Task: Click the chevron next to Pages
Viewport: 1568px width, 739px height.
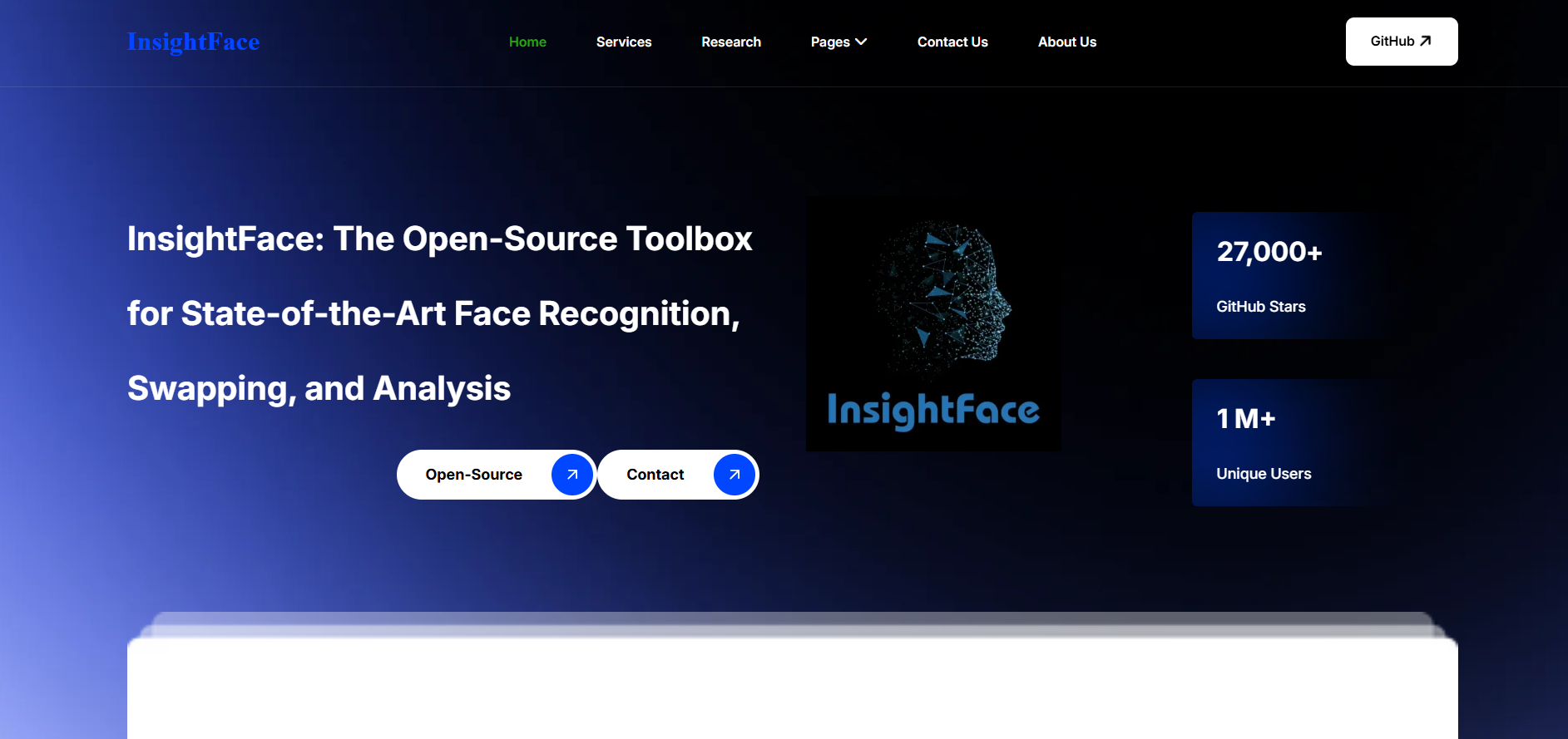Action: pos(861,42)
